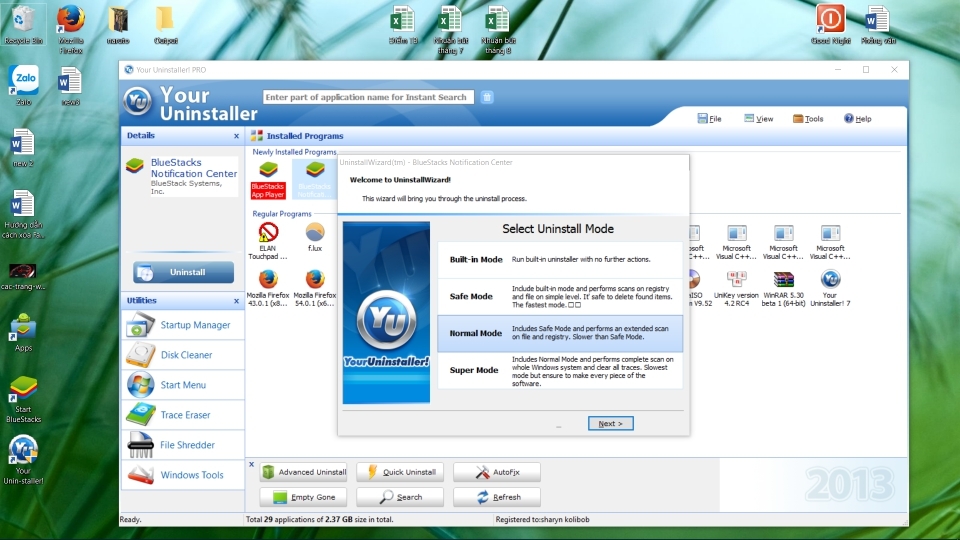Select Mozilla Firefox 54.0.1 program icon

pos(315,288)
